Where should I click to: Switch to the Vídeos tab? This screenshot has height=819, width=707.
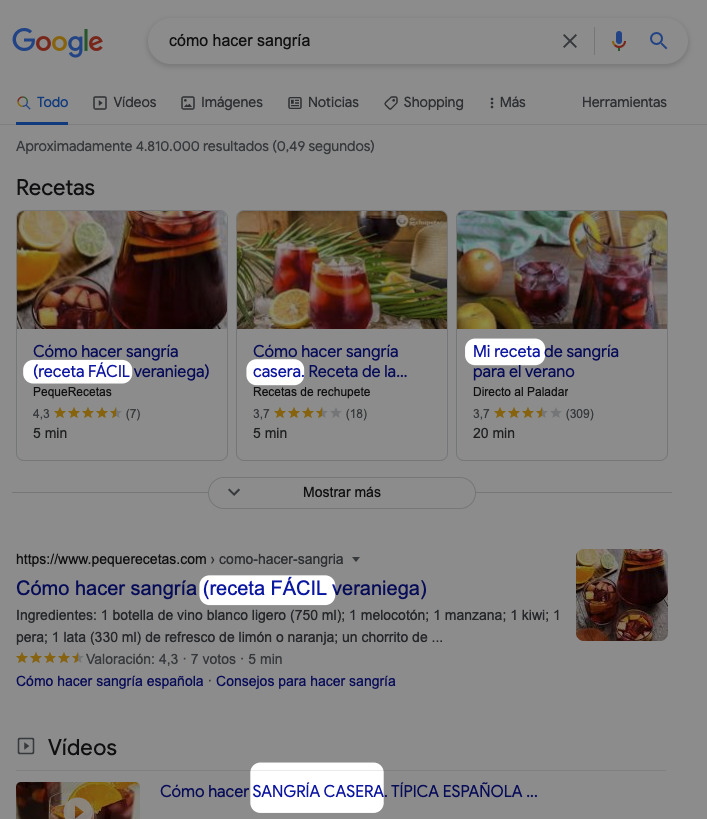pos(125,102)
